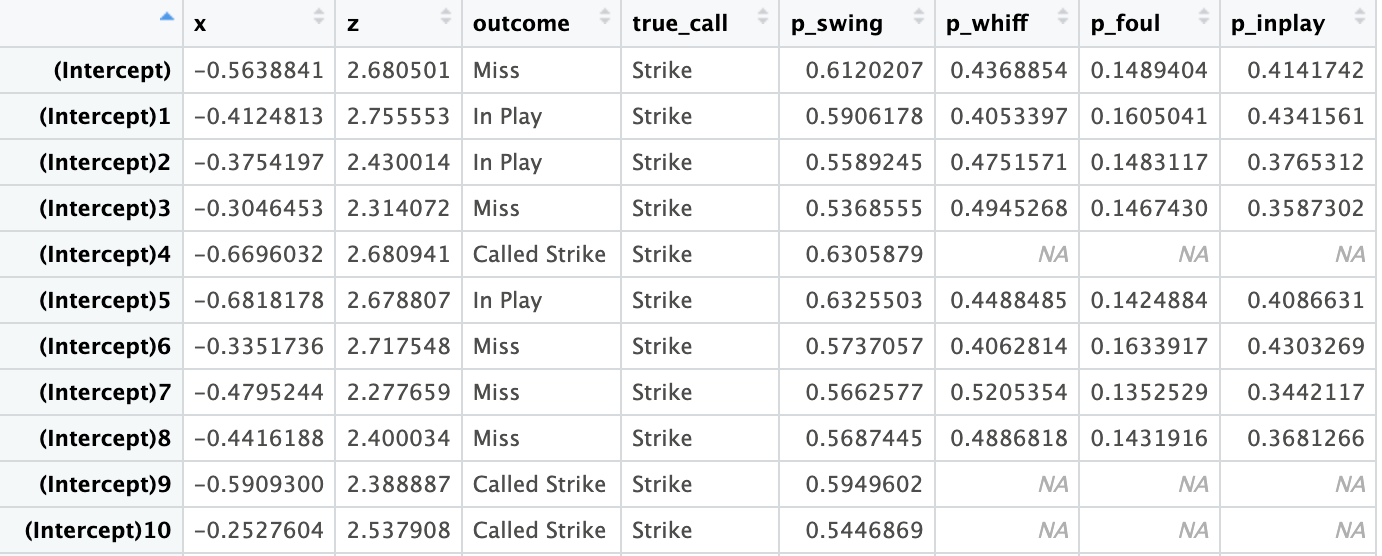Select the (Intercept)10 row label
The height and width of the screenshot is (556, 1382).
(x=98, y=531)
